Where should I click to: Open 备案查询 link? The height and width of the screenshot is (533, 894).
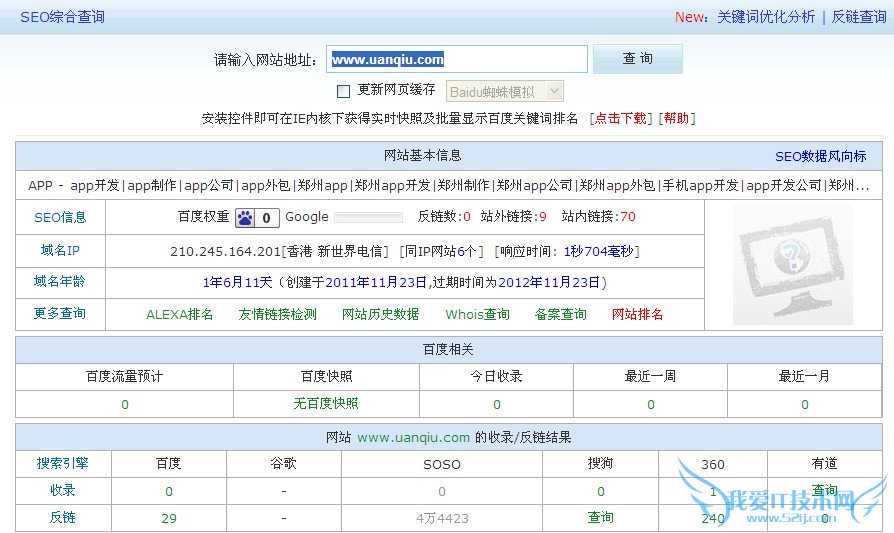click(x=560, y=314)
